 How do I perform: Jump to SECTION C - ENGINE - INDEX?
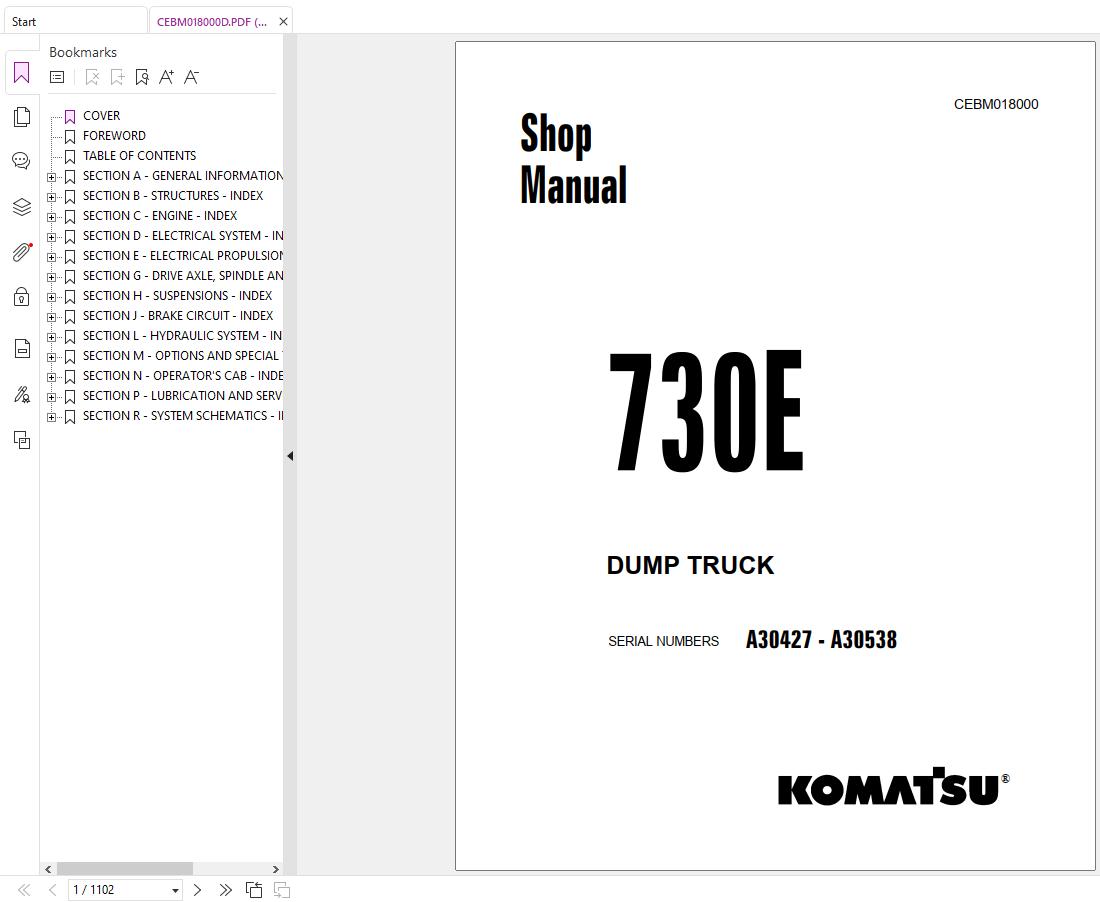tap(160, 215)
